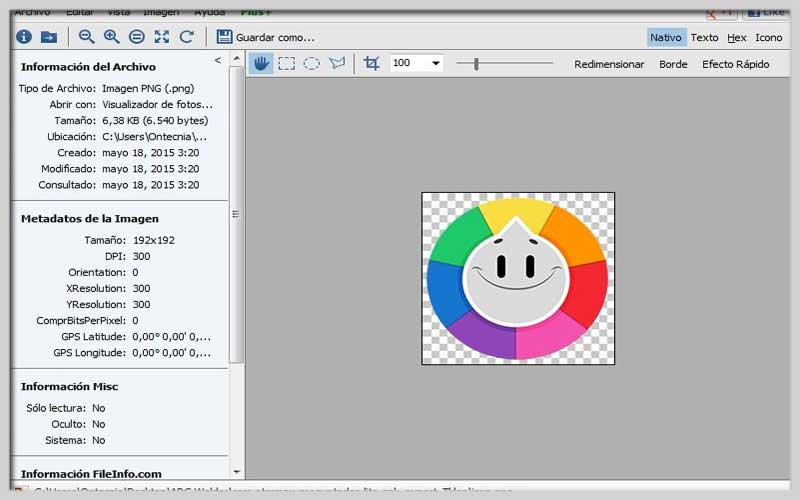Zoom in with the plus magnifier
Image resolution: width=800 pixels, height=500 pixels.
coord(111,37)
